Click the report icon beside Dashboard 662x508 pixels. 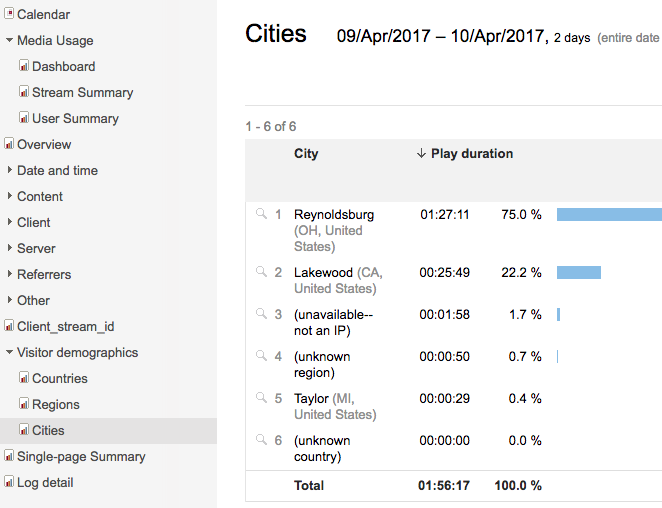tap(24, 67)
